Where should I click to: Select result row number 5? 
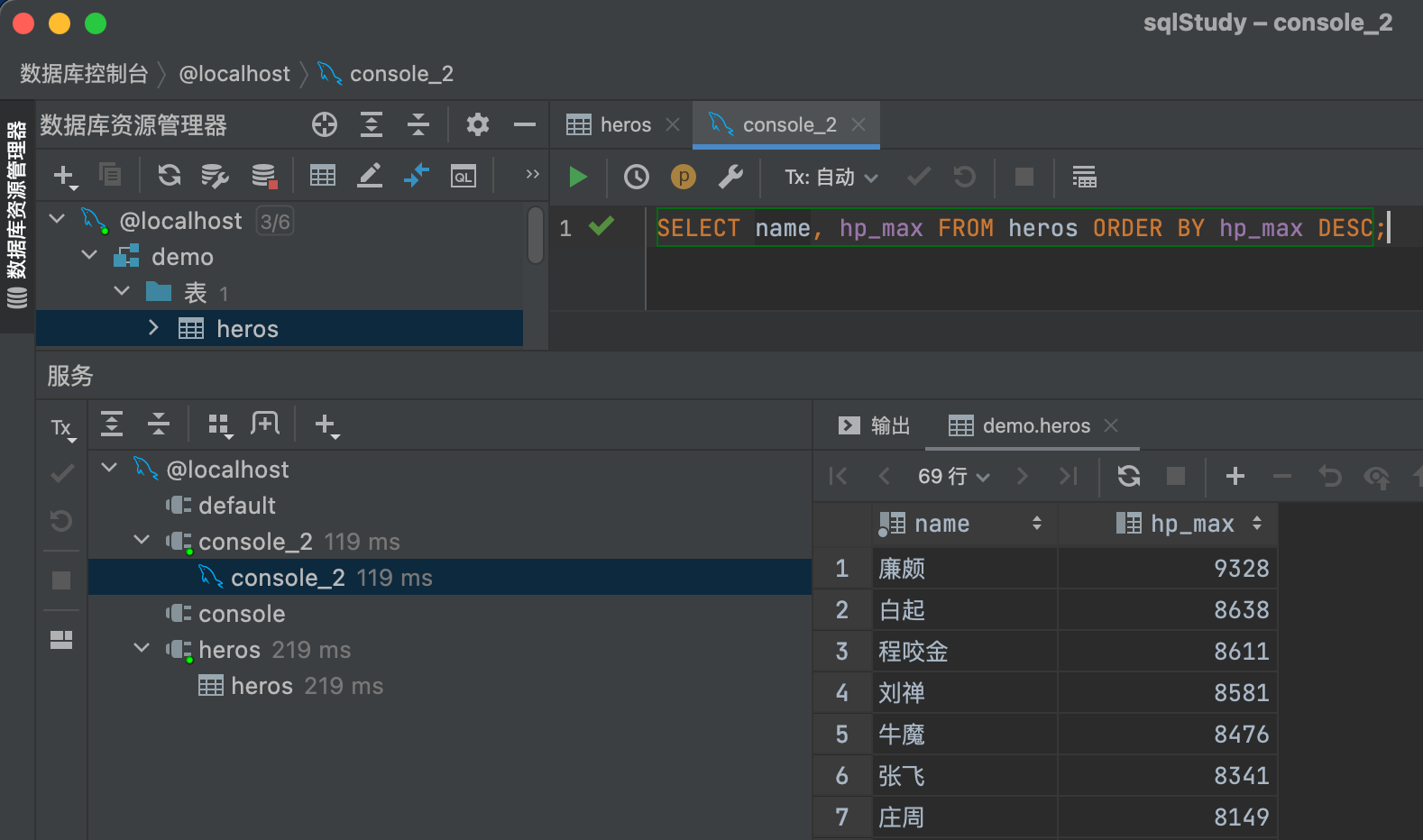[x=842, y=735]
